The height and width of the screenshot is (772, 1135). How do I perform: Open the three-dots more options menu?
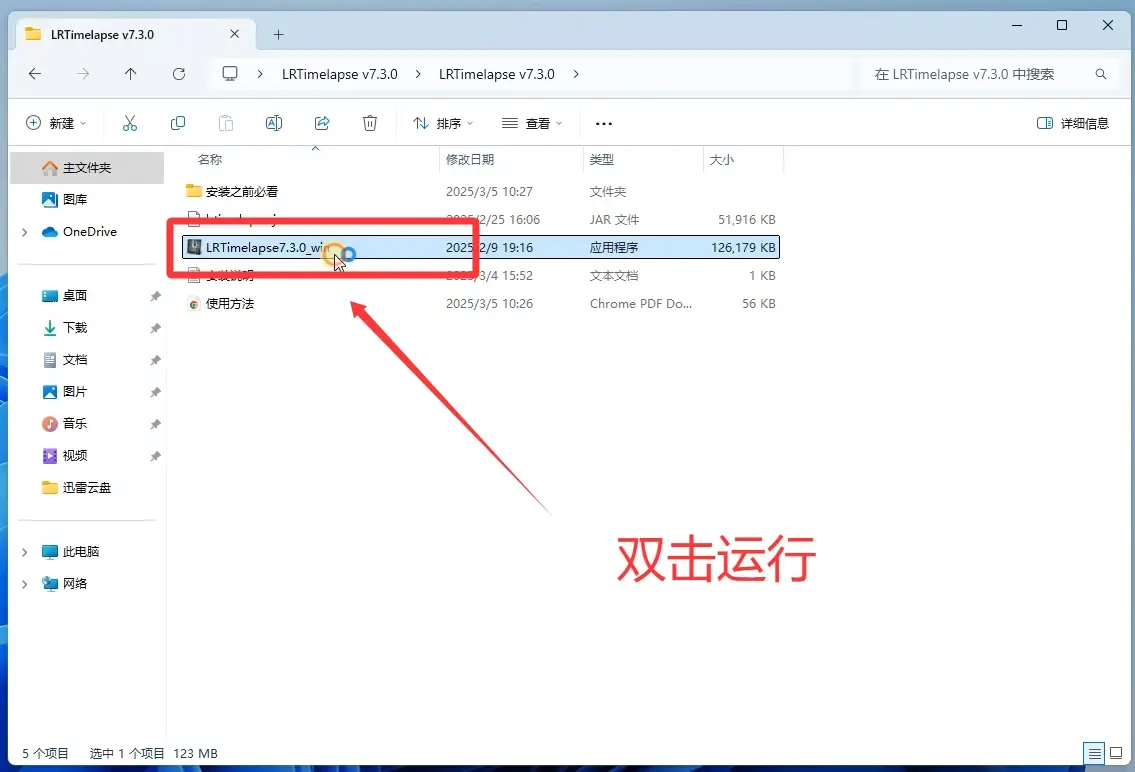click(604, 124)
